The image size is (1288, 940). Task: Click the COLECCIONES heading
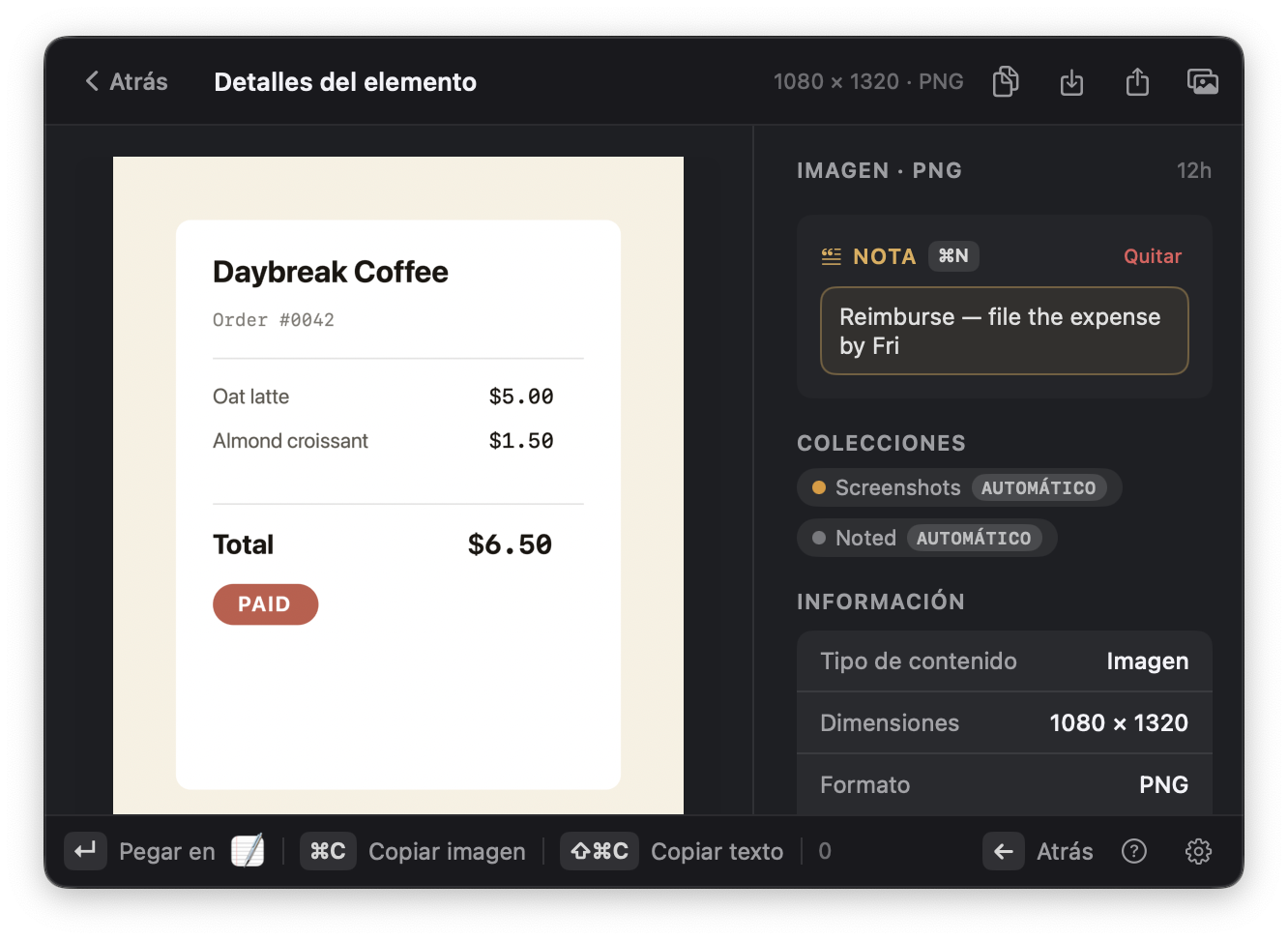pyautogui.click(x=881, y=443)
